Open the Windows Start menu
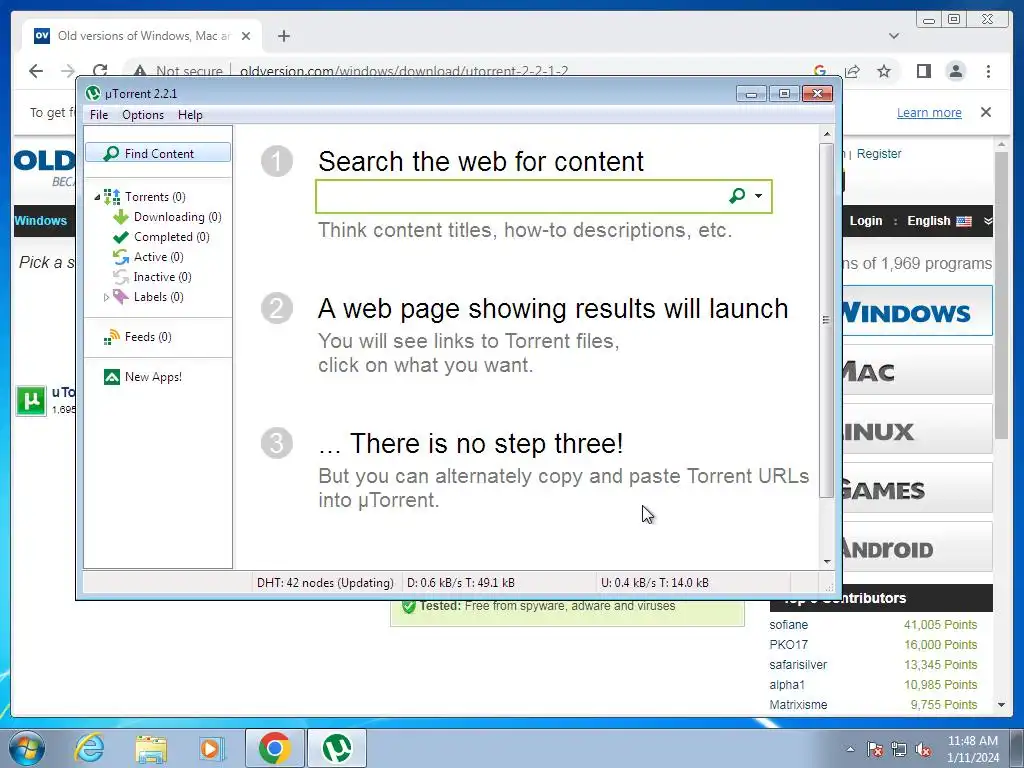This screenshot has width=1024, height=768. [27, 748]
